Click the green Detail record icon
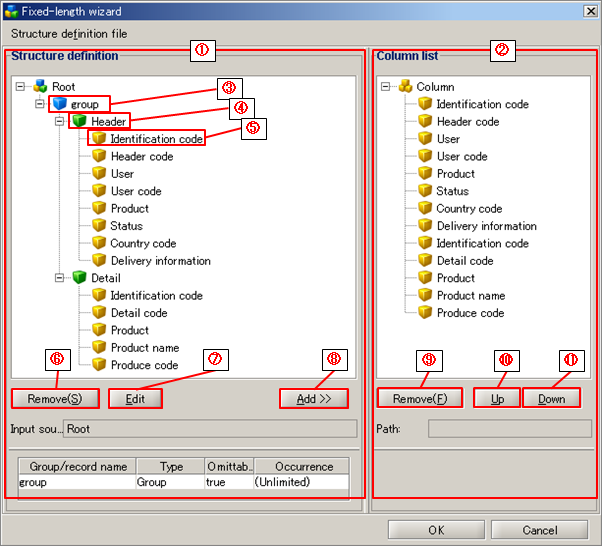This screenshot has height=546, width=602. [x=80, y=278]
